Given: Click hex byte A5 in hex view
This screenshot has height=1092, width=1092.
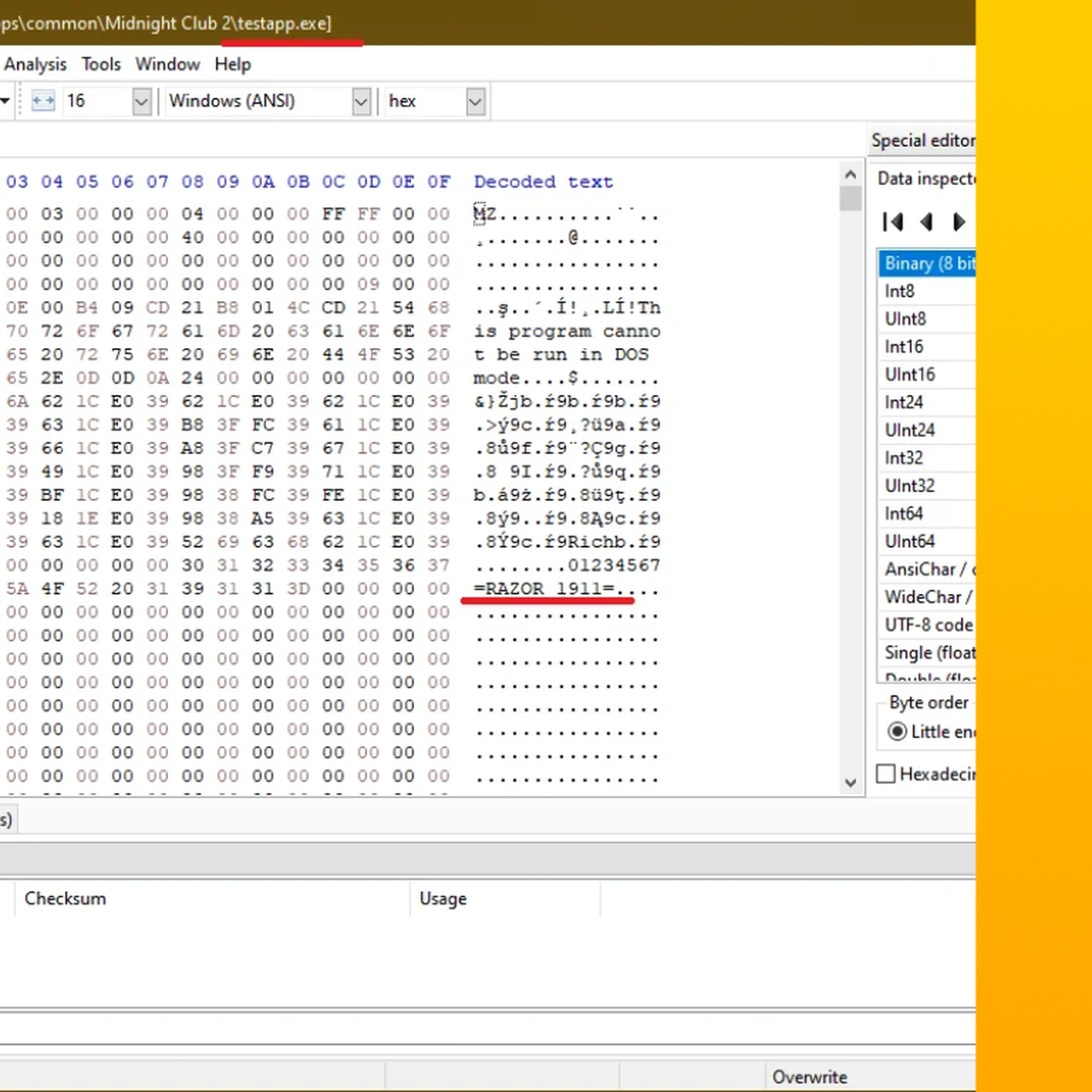Looking at the screenshot, I should [263, 519].
